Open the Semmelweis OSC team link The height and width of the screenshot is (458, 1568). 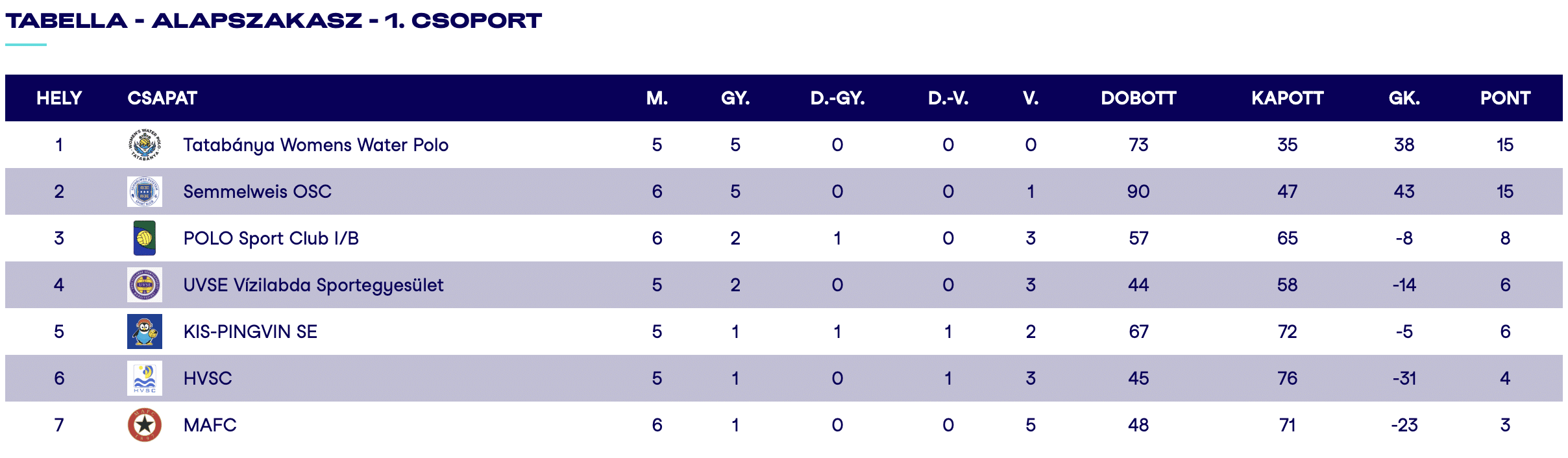click(257, 191)
